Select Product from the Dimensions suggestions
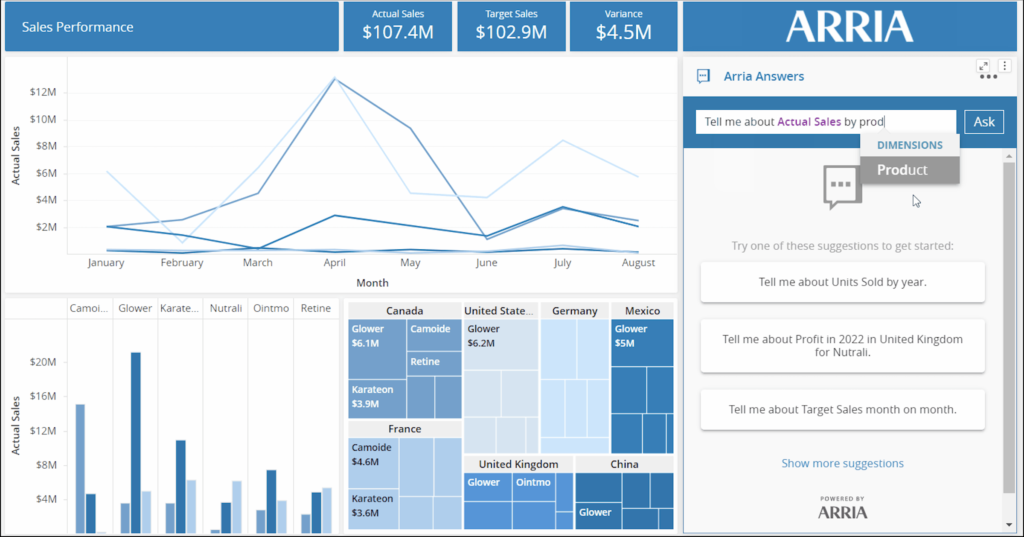 pyautogui.click(x=910, y=170)
